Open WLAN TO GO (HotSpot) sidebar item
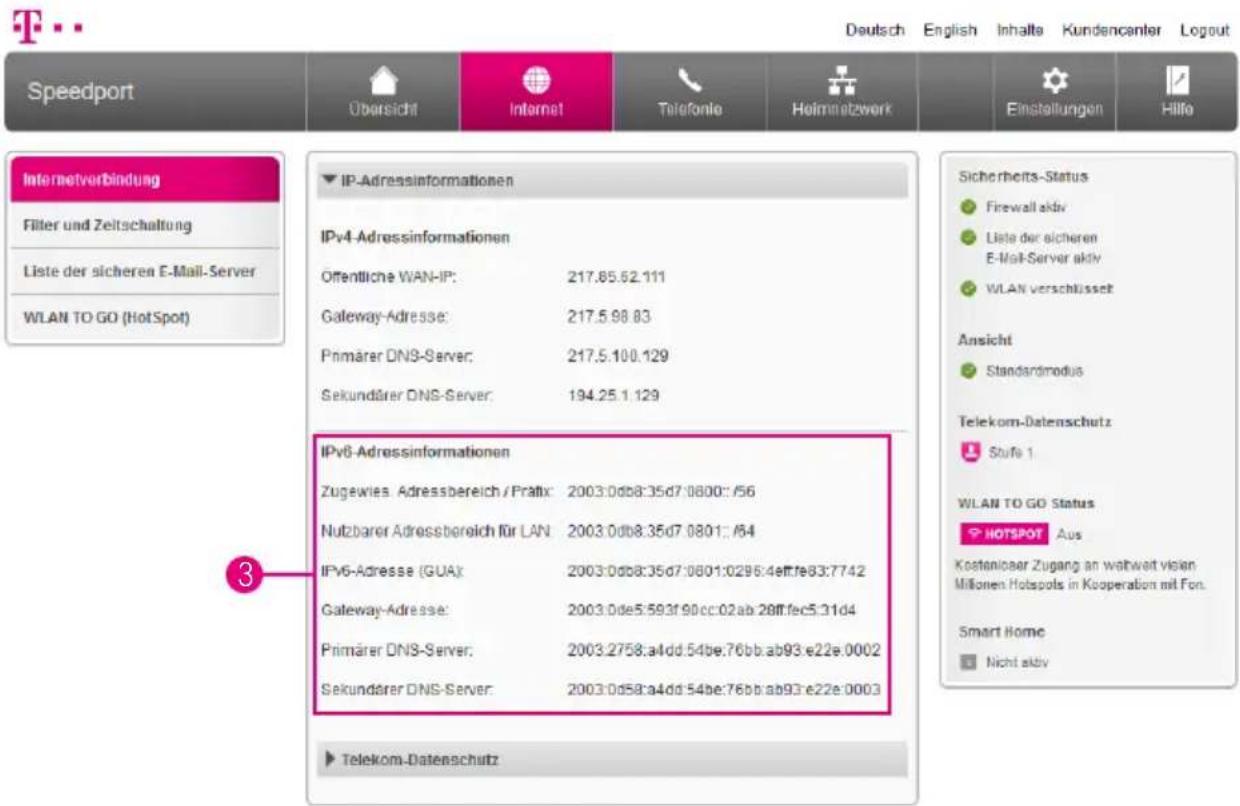Screen dimensions: 1240x806 (145, 318)
